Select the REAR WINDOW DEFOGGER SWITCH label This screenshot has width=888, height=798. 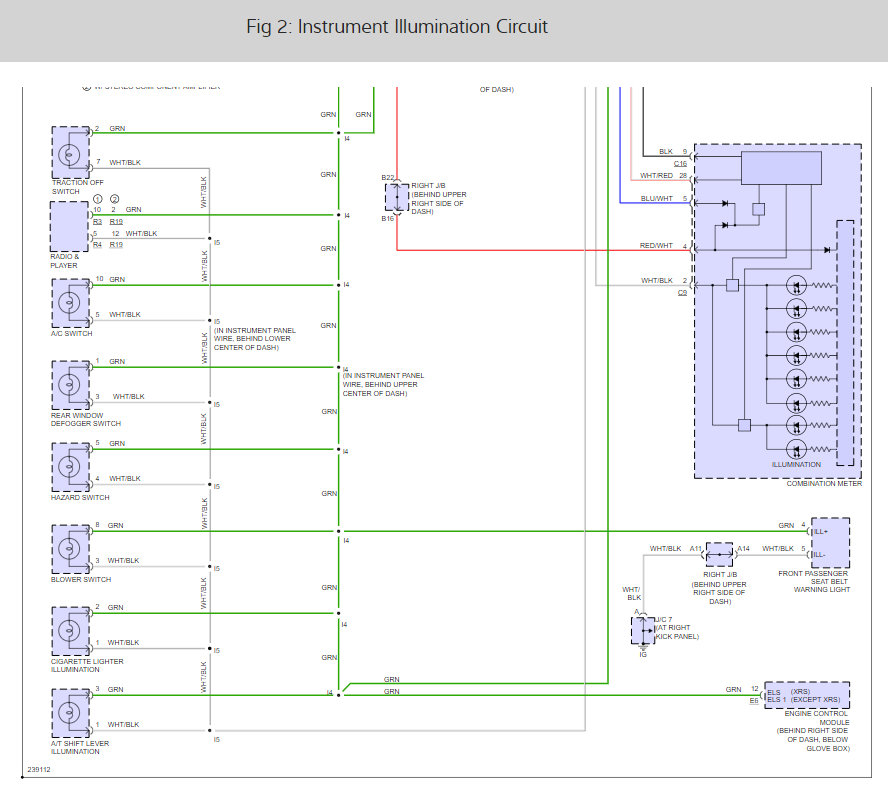[86, 419]
